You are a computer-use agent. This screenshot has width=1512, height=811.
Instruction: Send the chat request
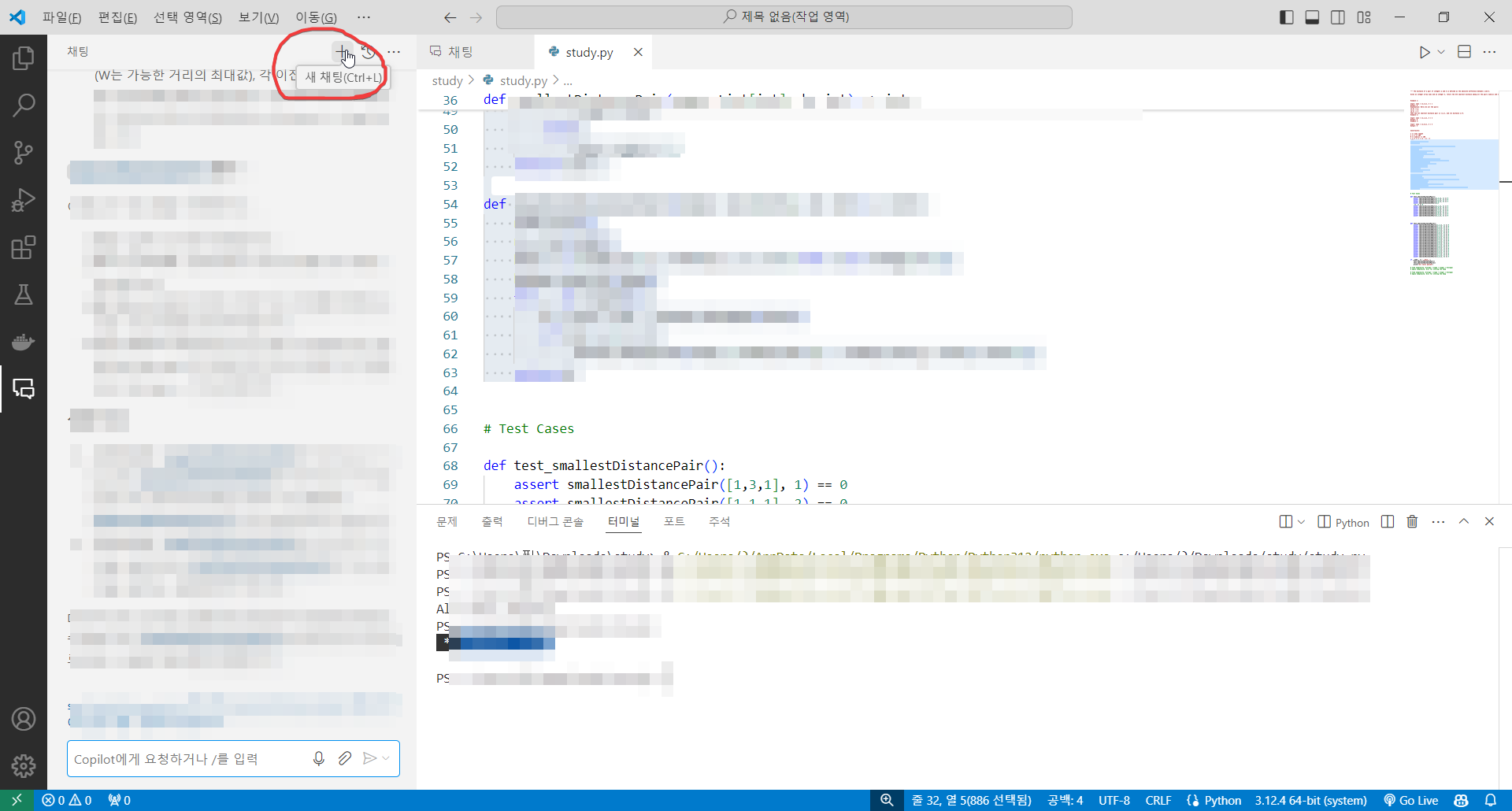click(x=369, y=758)
